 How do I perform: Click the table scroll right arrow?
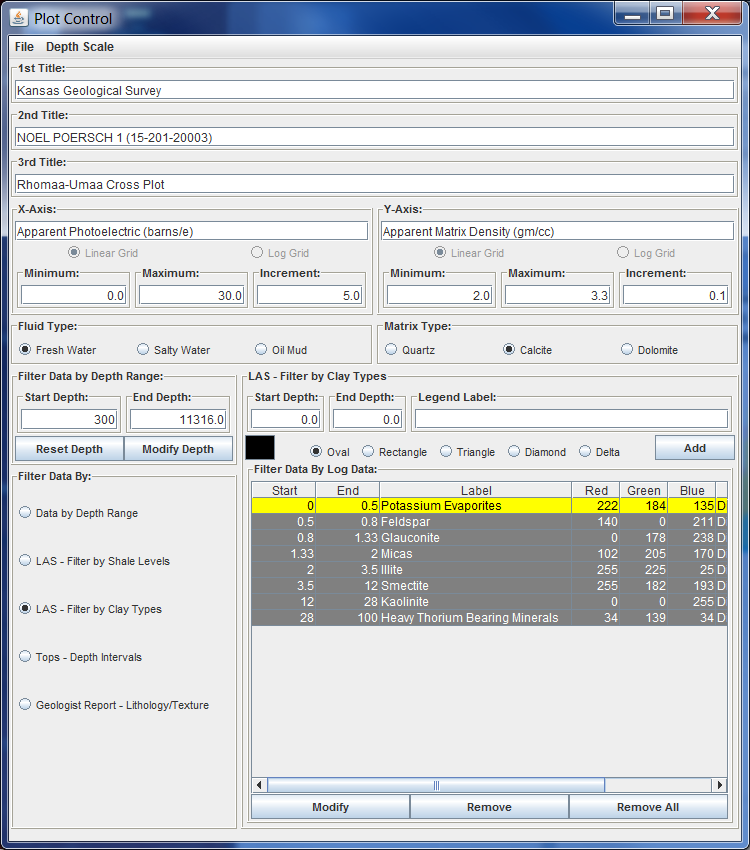coord(720,785)
